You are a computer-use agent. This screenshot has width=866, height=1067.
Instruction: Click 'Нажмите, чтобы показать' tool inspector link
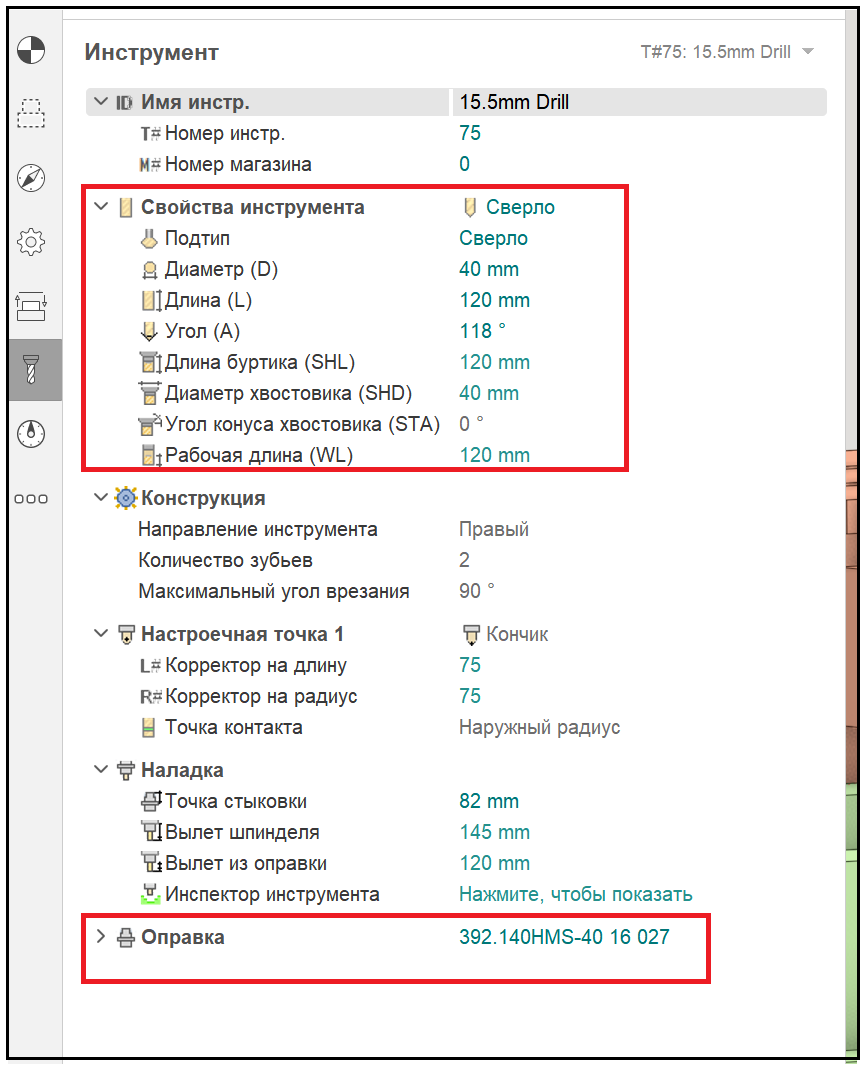575,894
